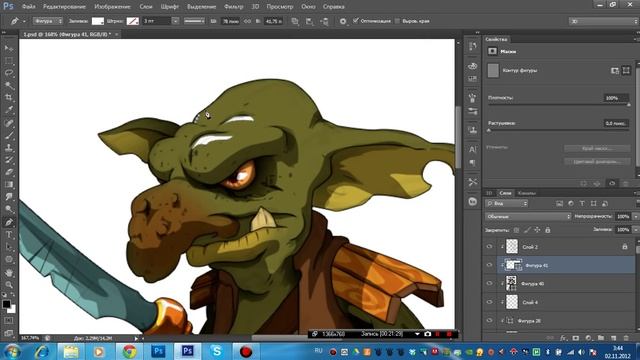This screenshot has height=360, width=640.
Task: Open the Фигура tool mode dropdown
Action: (48, 21)
